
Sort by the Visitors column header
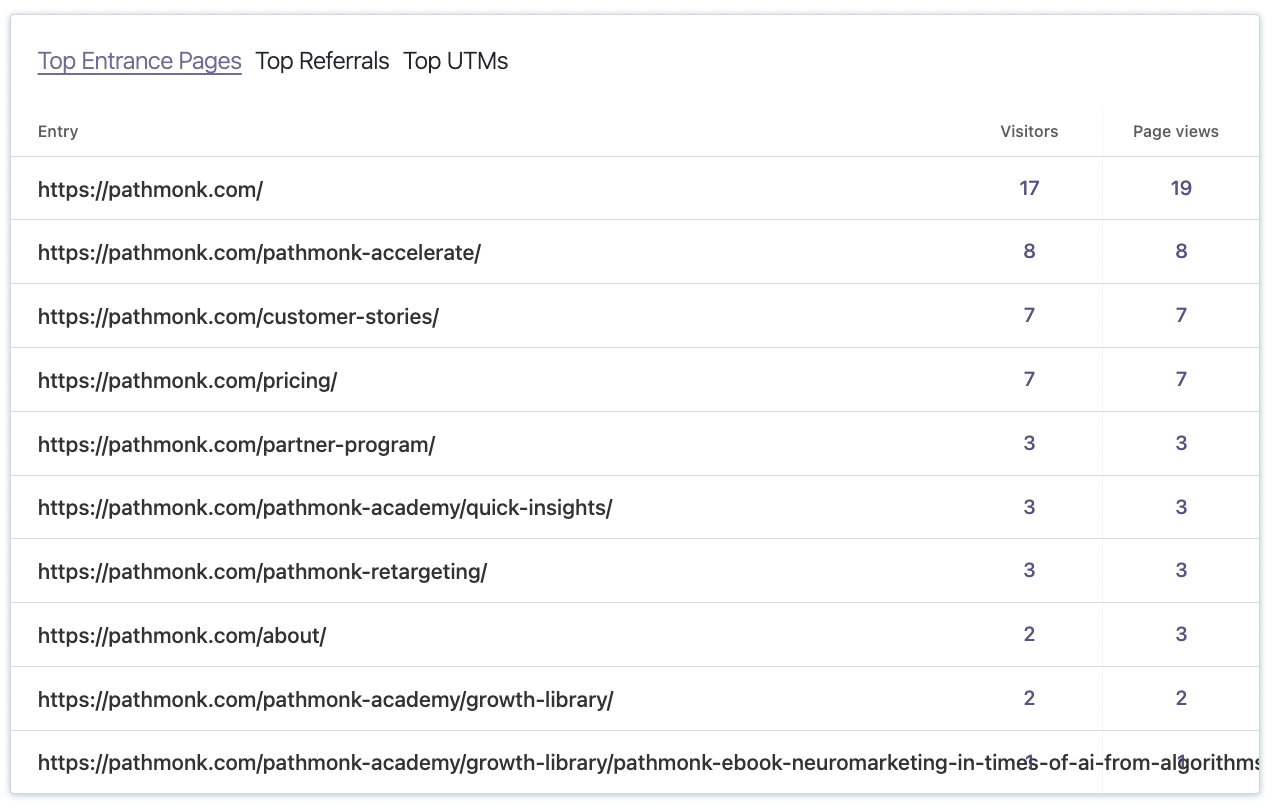1029,131
